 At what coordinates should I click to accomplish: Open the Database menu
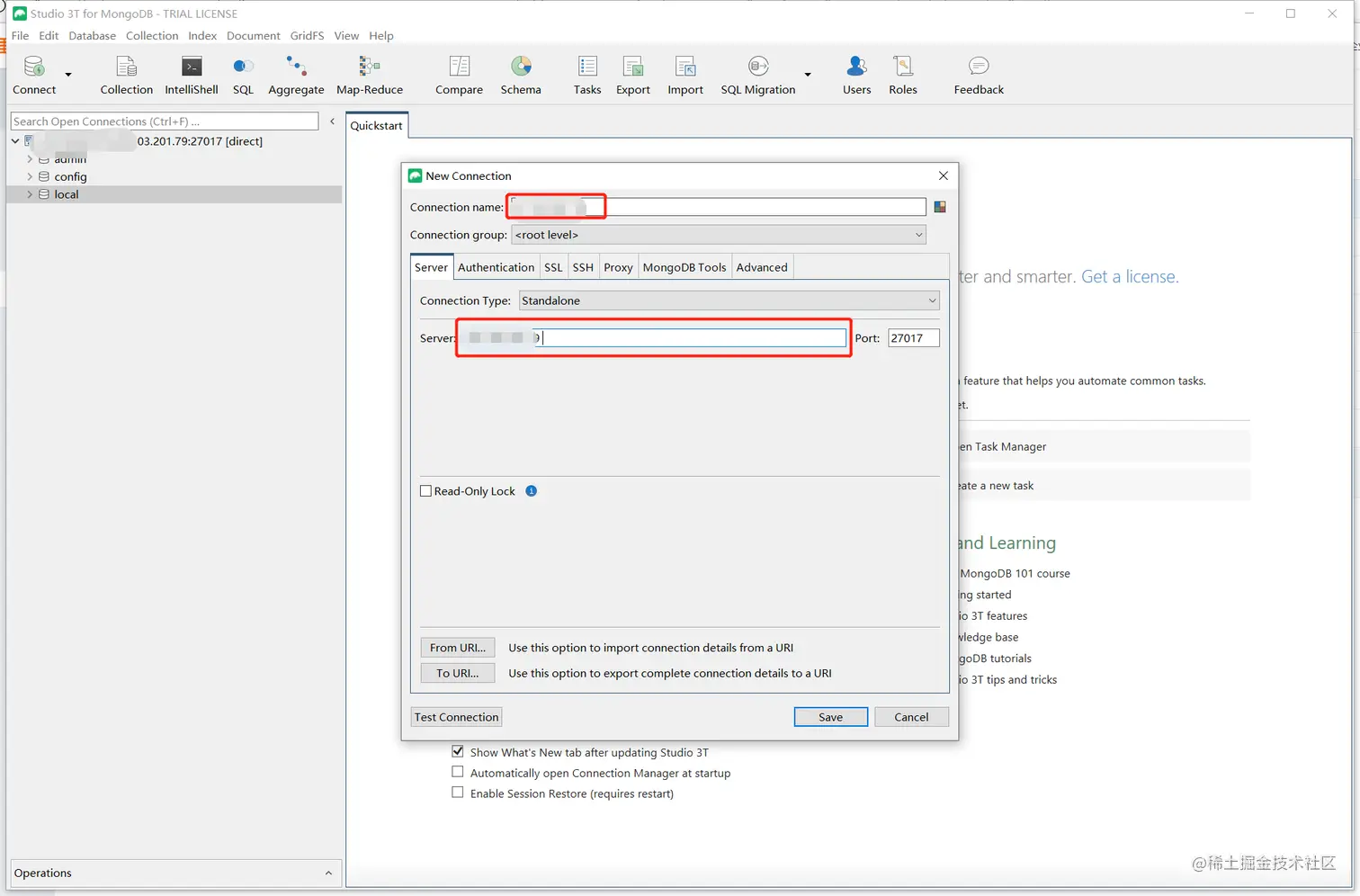coord(92,36)
